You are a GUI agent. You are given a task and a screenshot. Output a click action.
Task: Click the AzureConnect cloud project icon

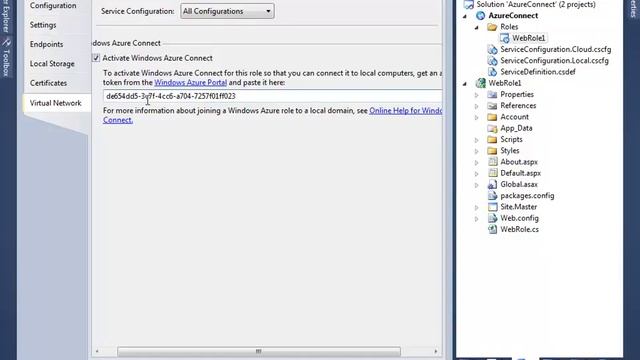(x=480, y=16)
